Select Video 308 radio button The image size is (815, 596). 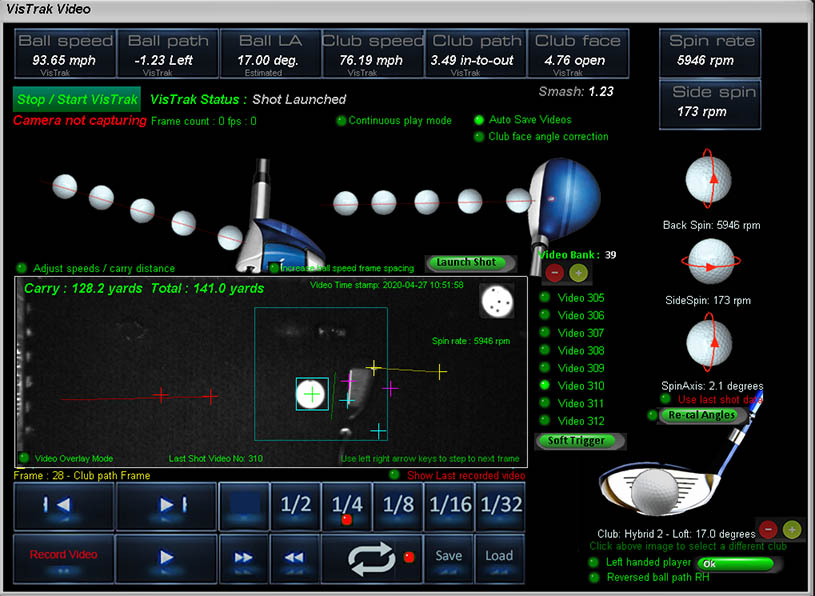(x=544, y=350)
